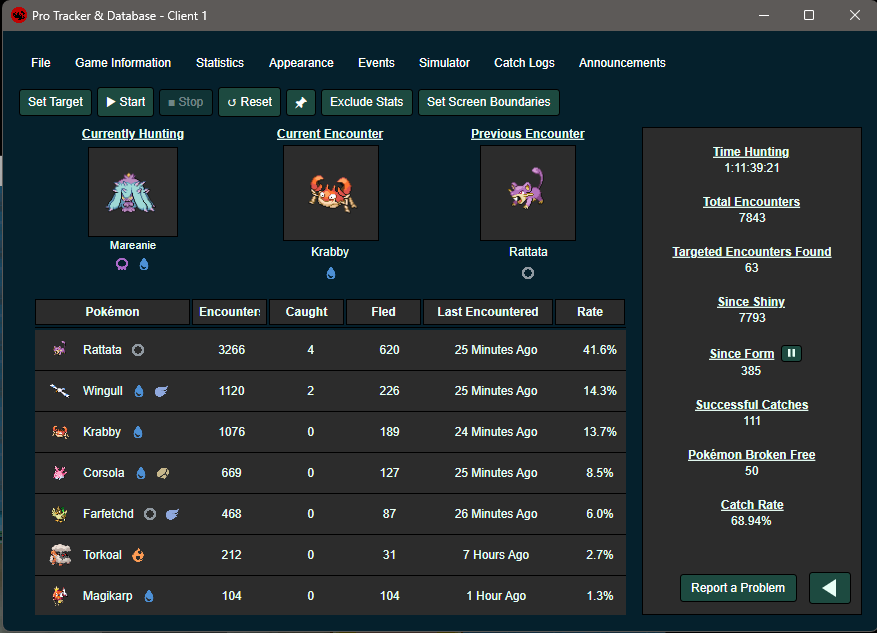Click Torkoal's '7 Hours Ago' cell
Image resolution: width=877 pixels, height=633 pixels.
pyautogui.click(x=496, y=555)
